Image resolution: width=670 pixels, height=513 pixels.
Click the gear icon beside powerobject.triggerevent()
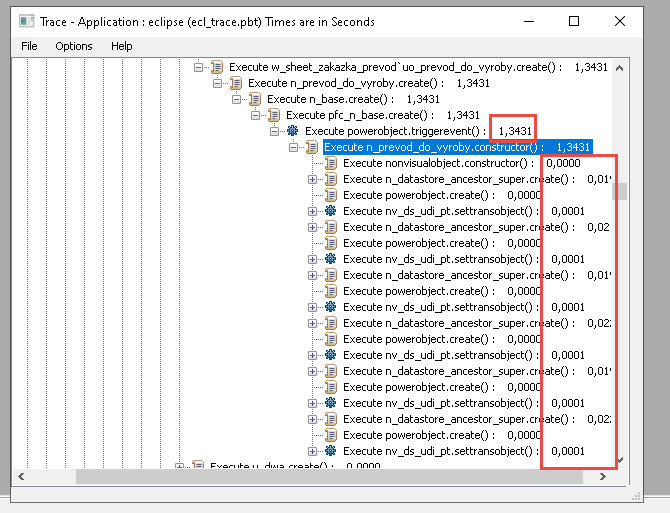[x=292, y=131]
